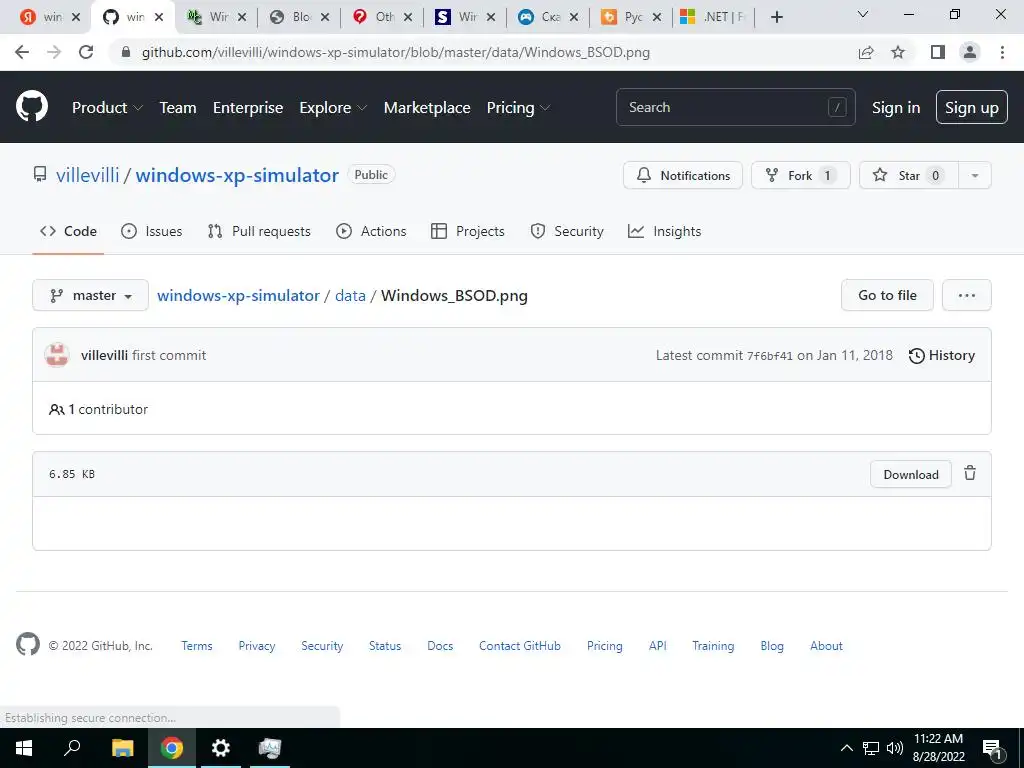Open Settings gear in taskbar

click(x=221, y=748)
